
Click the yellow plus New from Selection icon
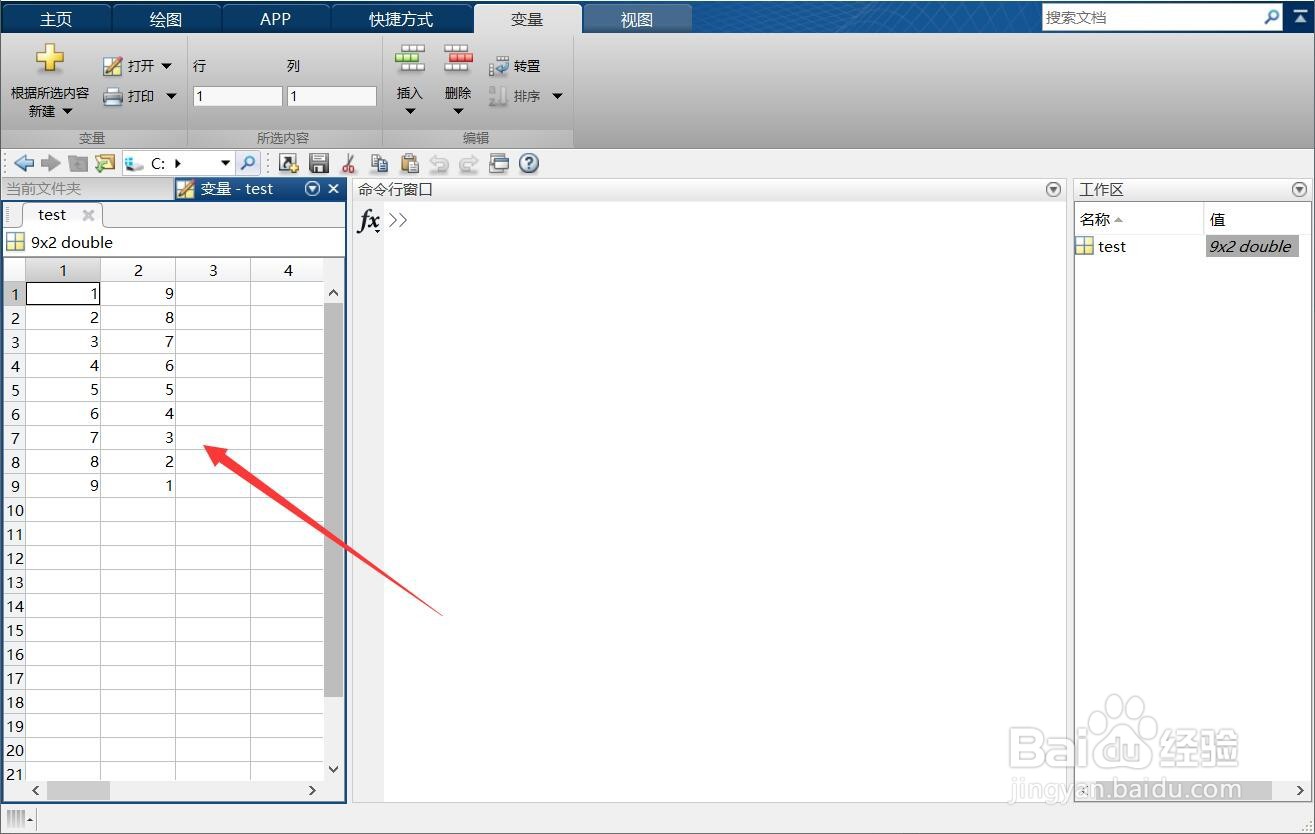(x=50, y=59)
